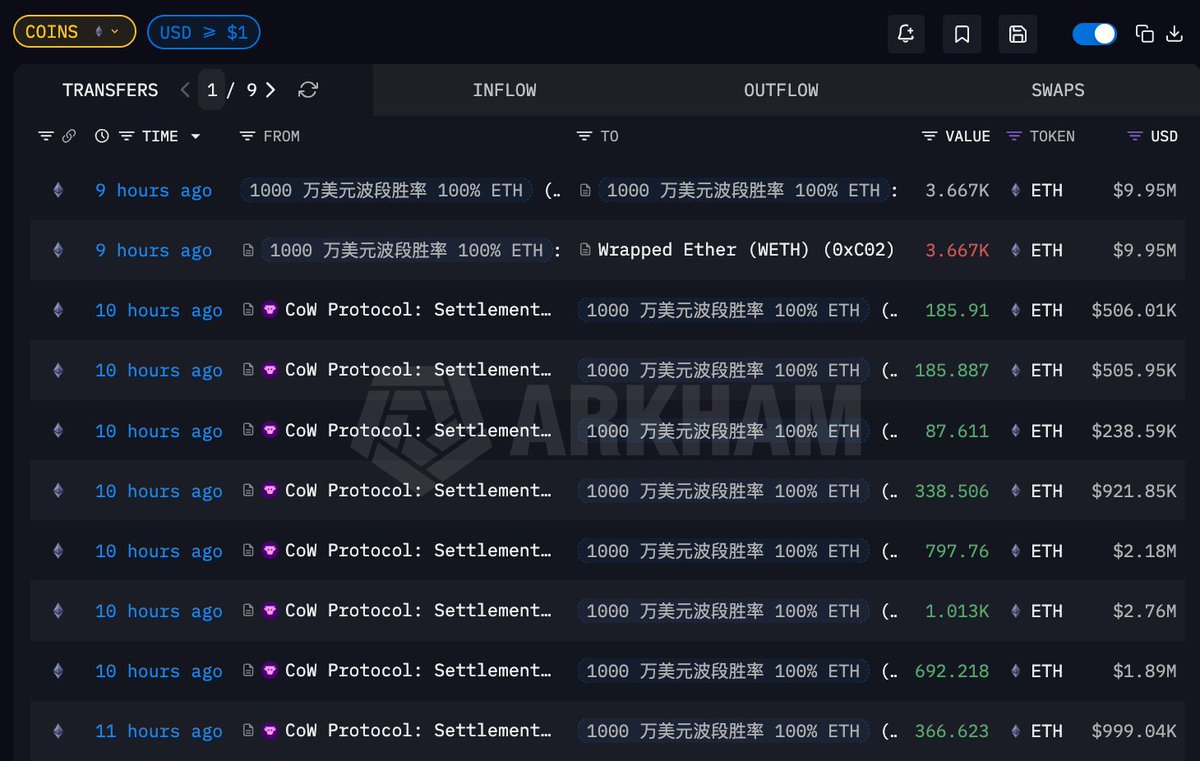
Task: Open first '9 hours ago' transaction link
Action: pyautogui.click(x=154, y=190)
